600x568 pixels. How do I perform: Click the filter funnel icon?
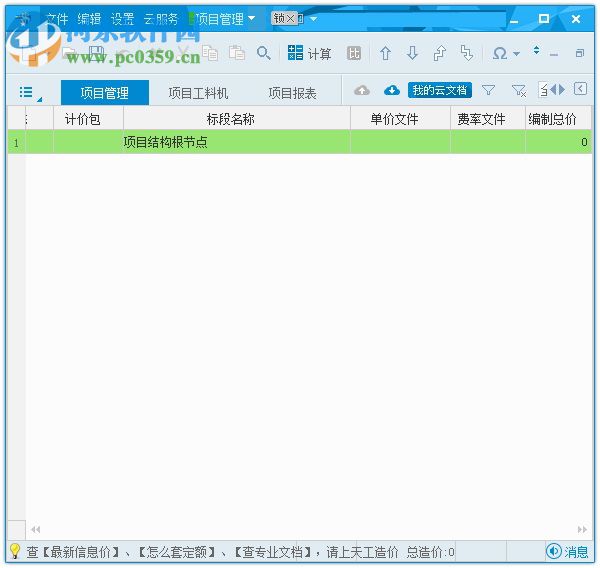pyautogui.click(x=489, y=90)
